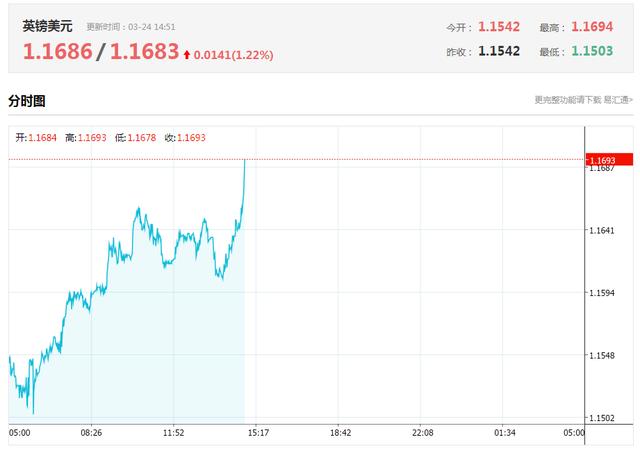The image size is (640, 451).
Task: Click the 昨收 value 1.1542
Action: coord(499,51)
